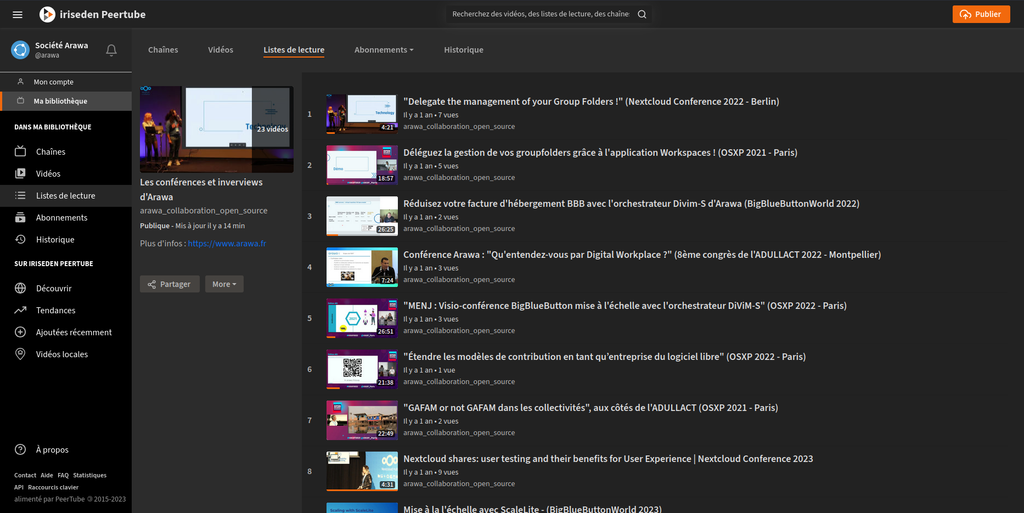
Task: Click the upload cloud icon on Publier
Action: [x=965, y=14]
